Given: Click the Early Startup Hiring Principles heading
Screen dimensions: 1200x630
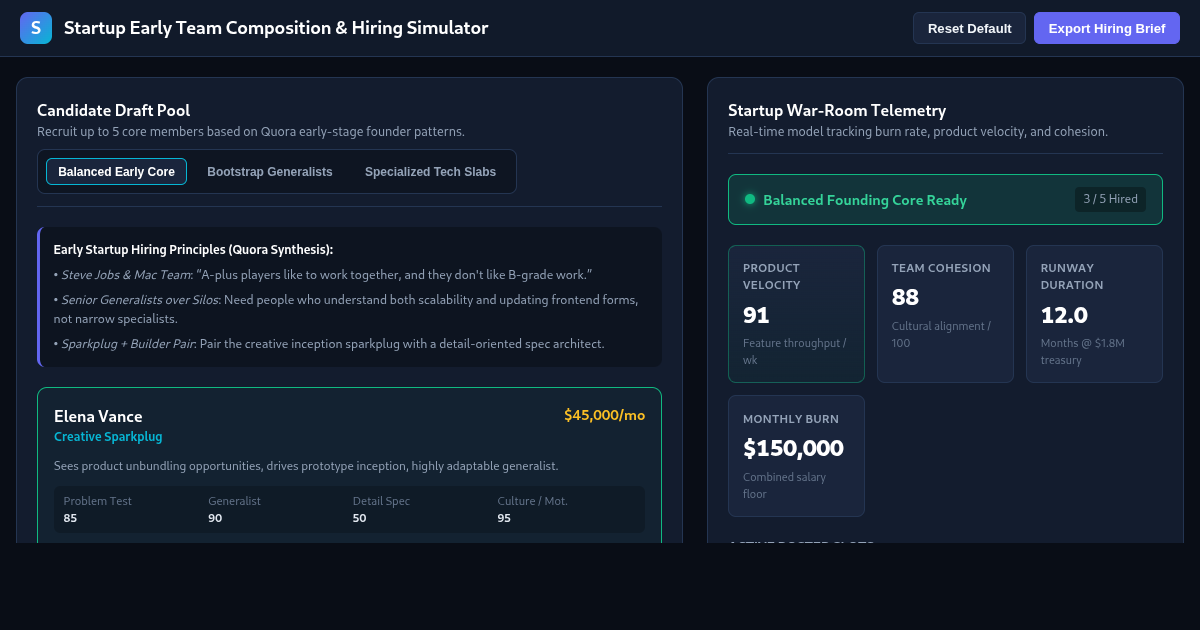Looking at the screenshot, I should 193,249.
